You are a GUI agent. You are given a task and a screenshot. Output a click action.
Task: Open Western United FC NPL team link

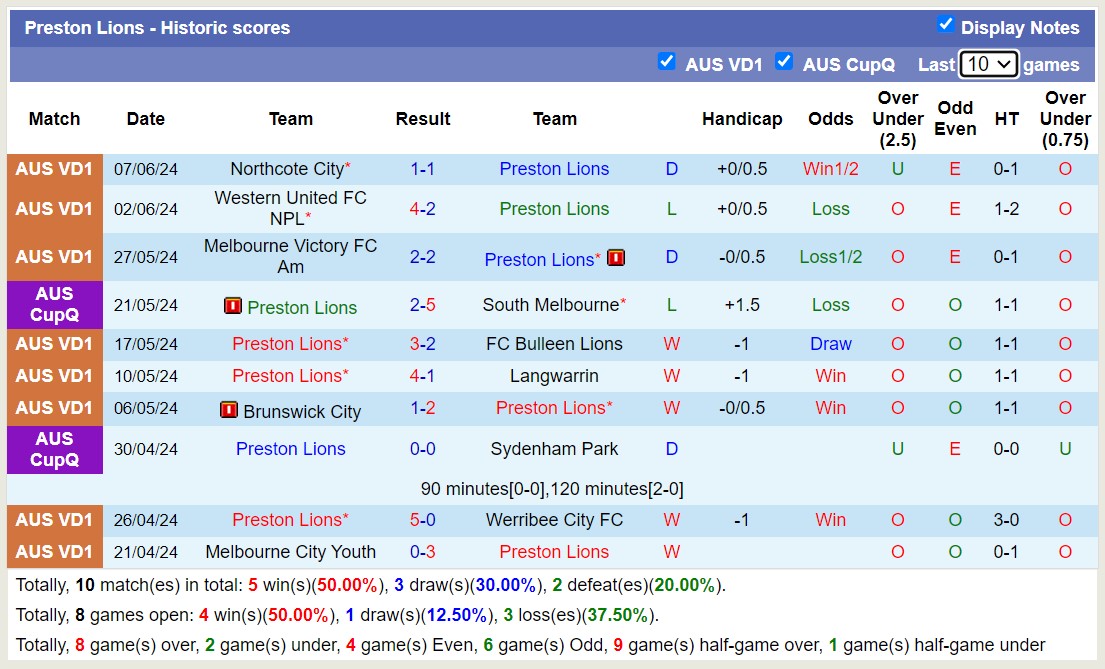(290, 208)
